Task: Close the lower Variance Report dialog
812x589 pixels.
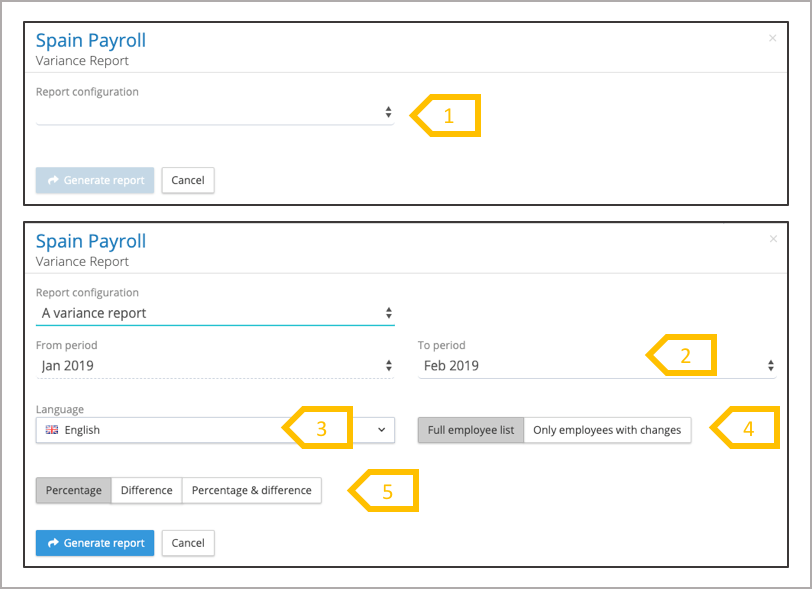Action: click(772, 239)
